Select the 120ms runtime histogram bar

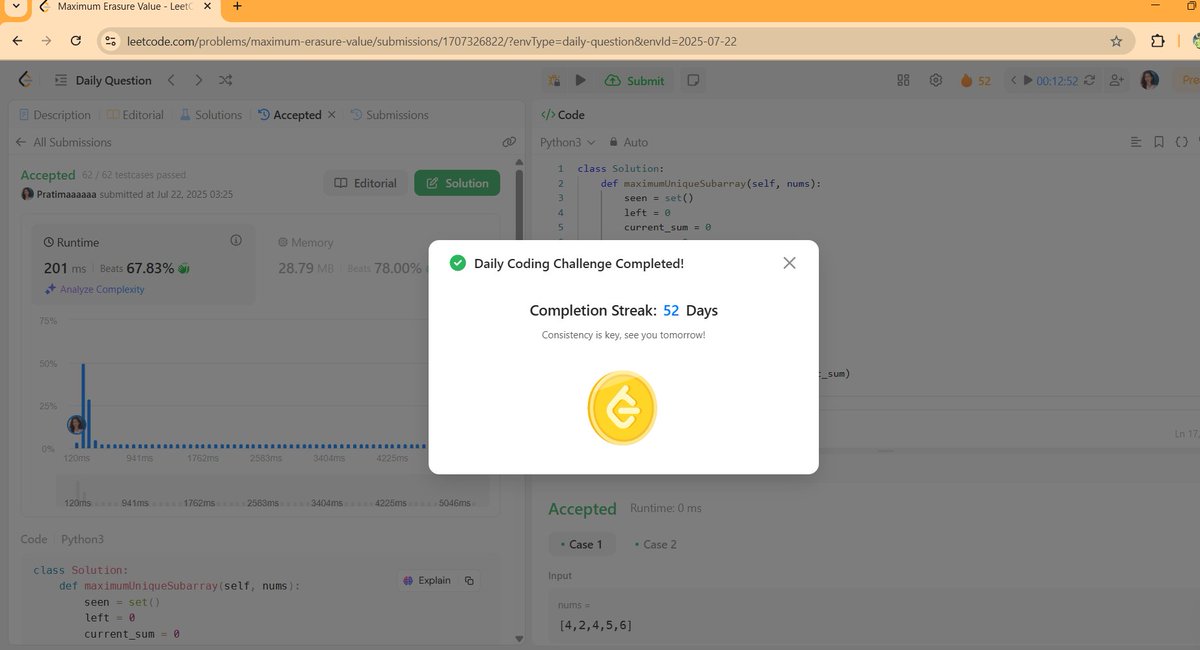pos(83,410)
